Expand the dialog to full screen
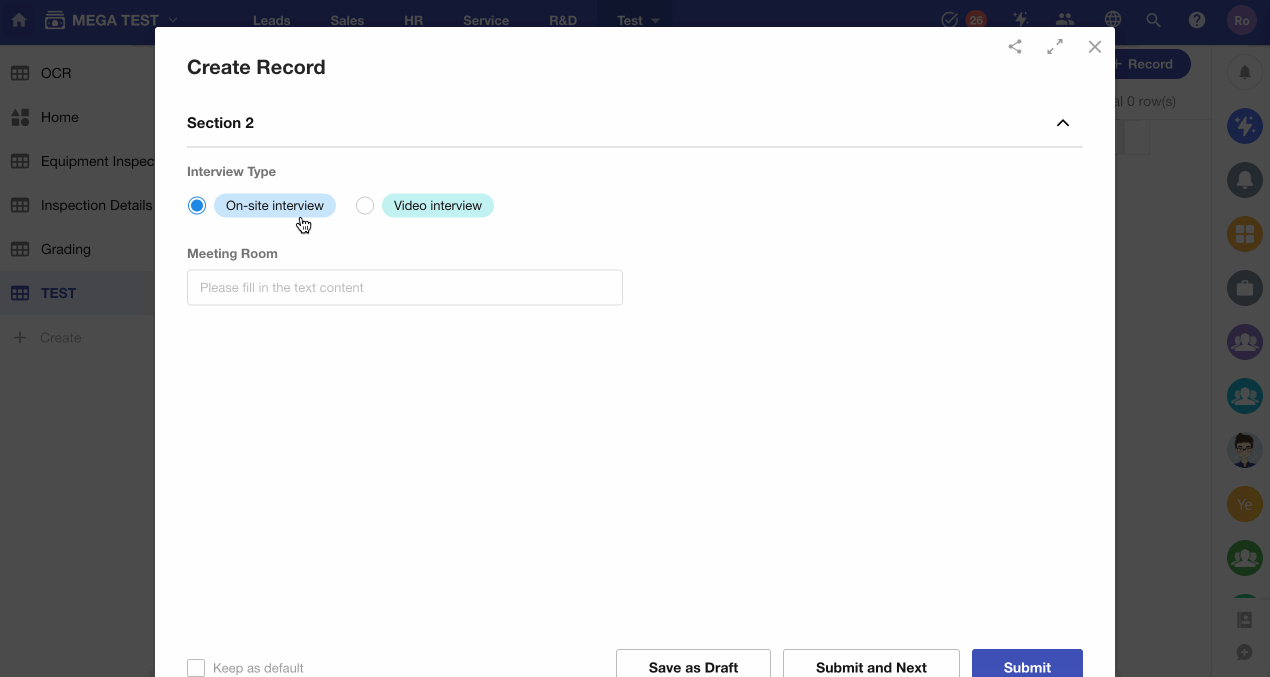The width and height of the screenshot is (1270, 677). [1055, 47]
